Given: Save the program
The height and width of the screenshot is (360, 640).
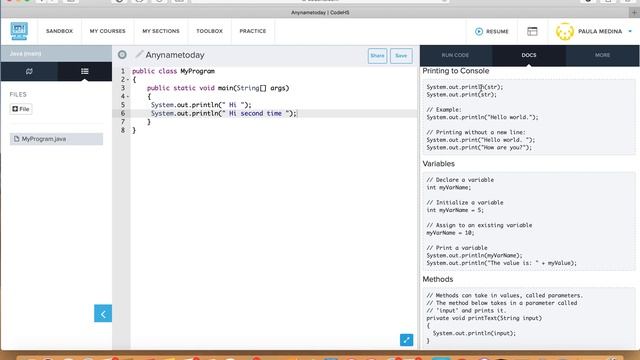Looking at the screenshot, I should click(x=401, y=56).
